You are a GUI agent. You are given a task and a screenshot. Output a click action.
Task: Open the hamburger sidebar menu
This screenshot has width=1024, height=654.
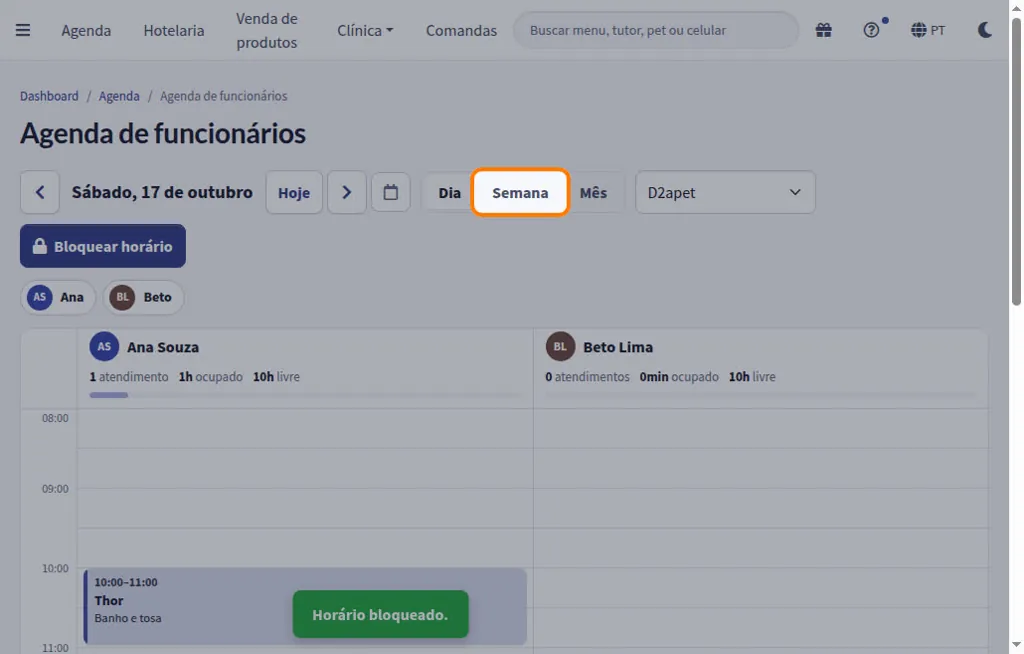(23, 30)
